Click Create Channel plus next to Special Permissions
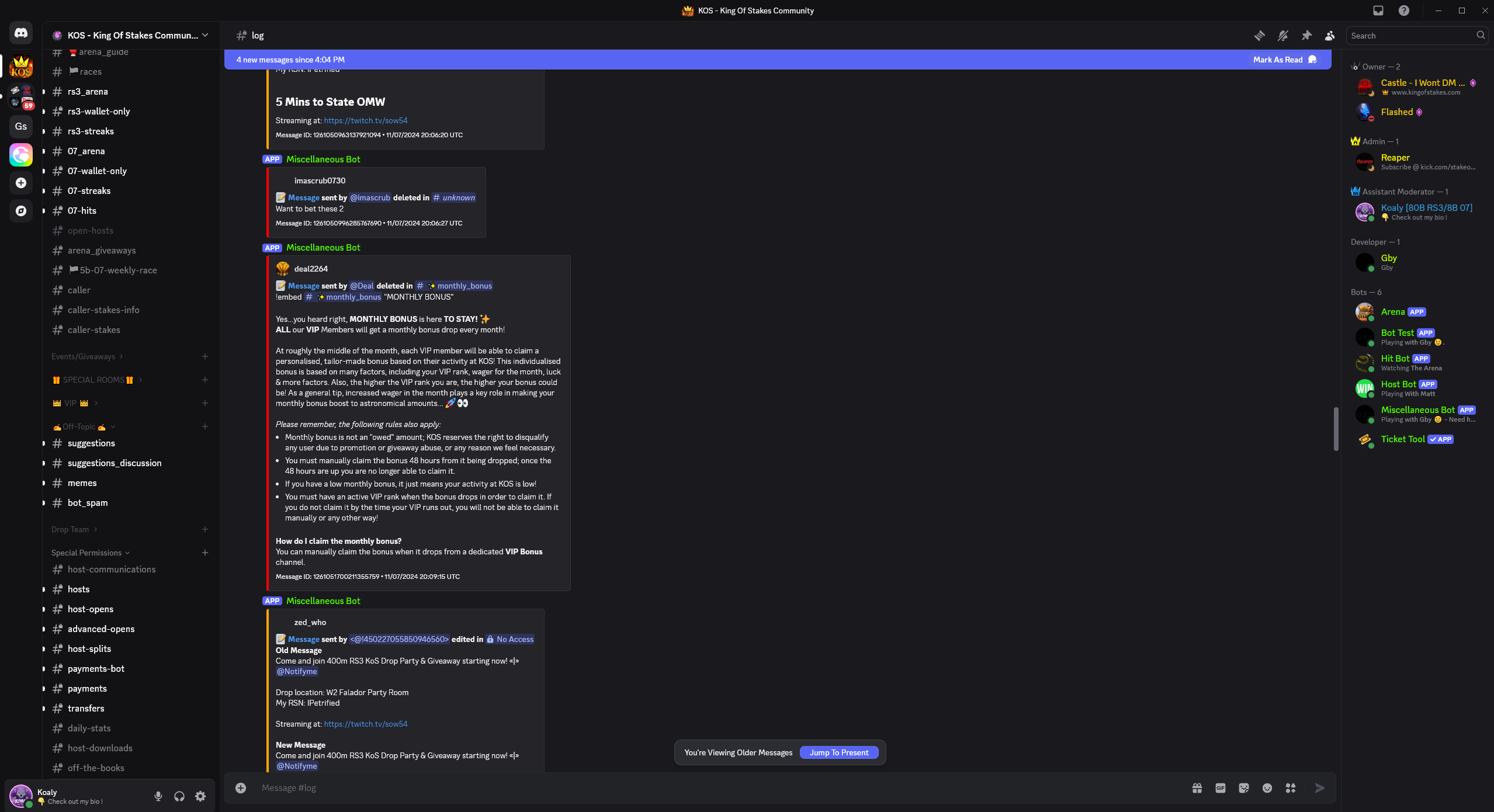 tap(205, 553)
